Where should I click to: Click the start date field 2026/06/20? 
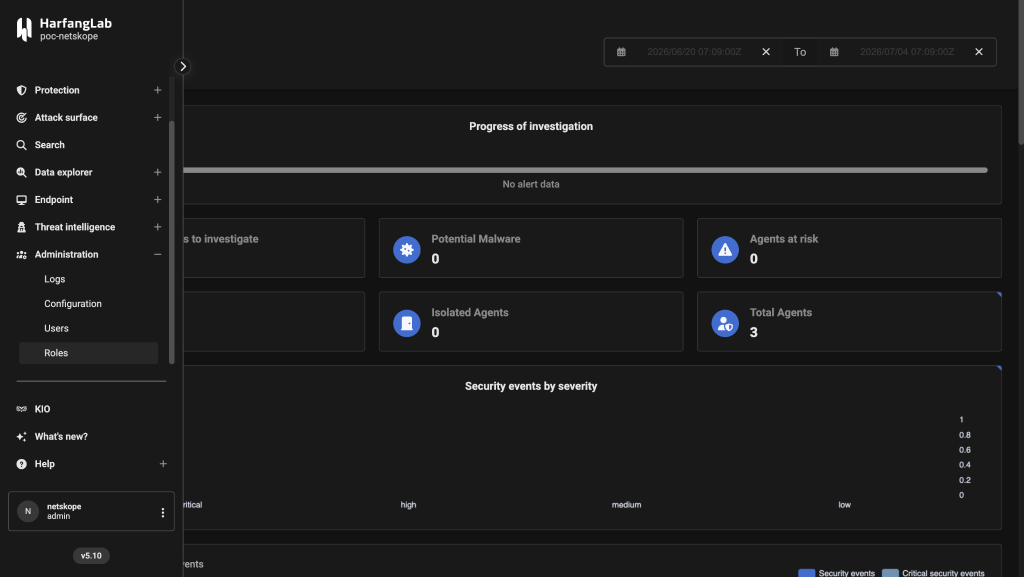click(x=694, y=52)
